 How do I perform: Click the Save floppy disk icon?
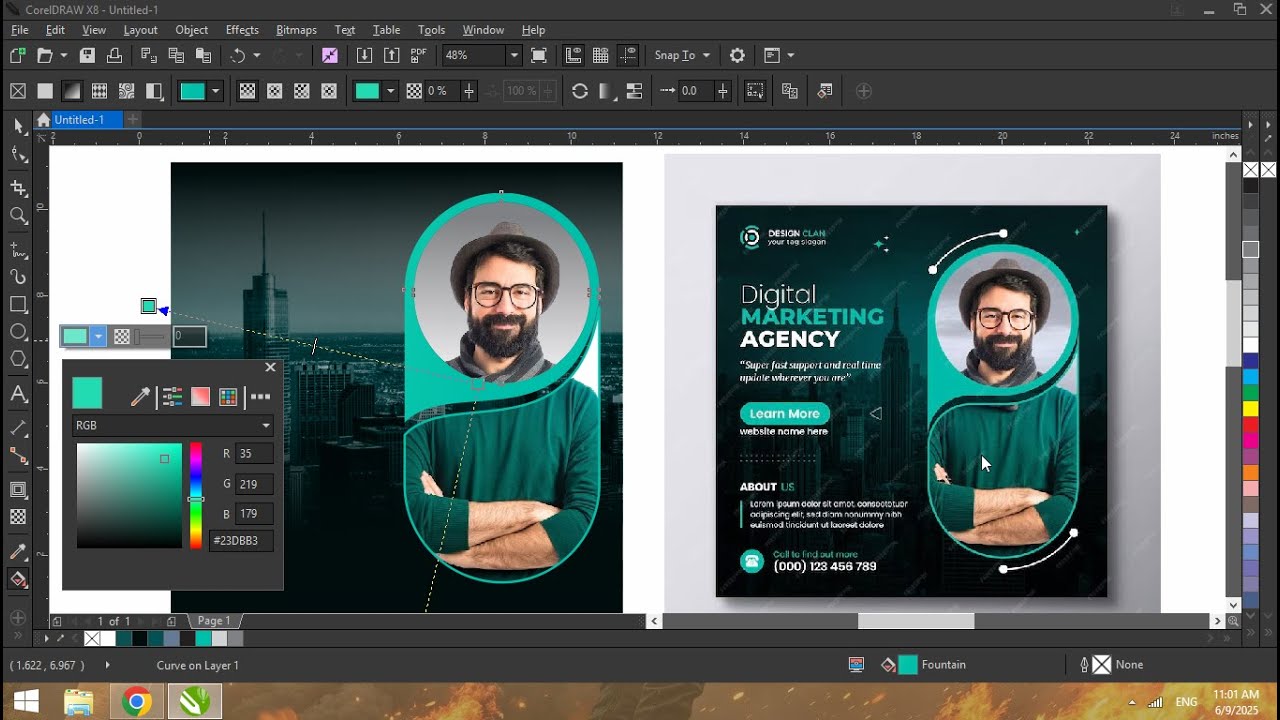[87, 56]
